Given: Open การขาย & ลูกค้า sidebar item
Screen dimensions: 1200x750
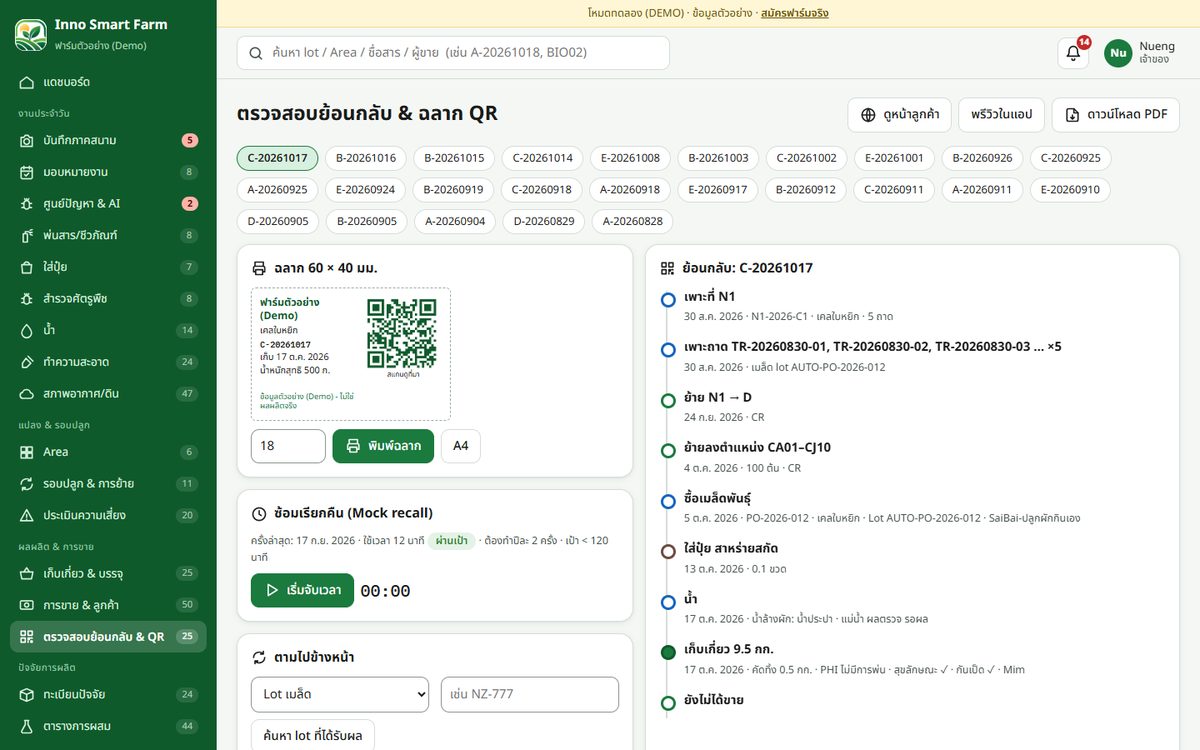Looking at the screenshot, I should (108, 605).
